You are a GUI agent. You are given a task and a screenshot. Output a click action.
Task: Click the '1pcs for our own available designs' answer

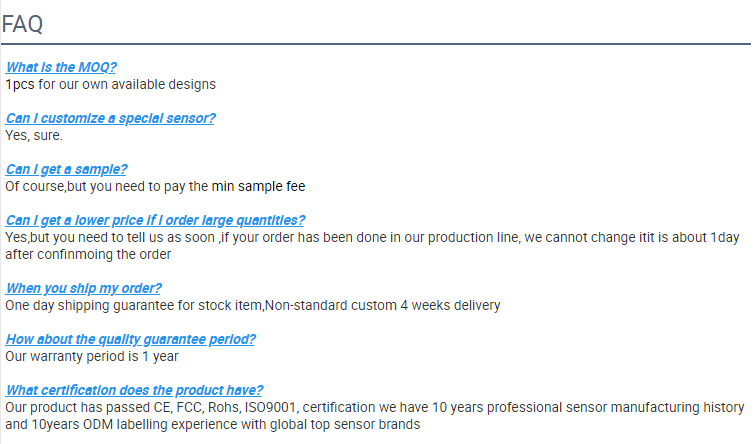(x=111, y=84)
